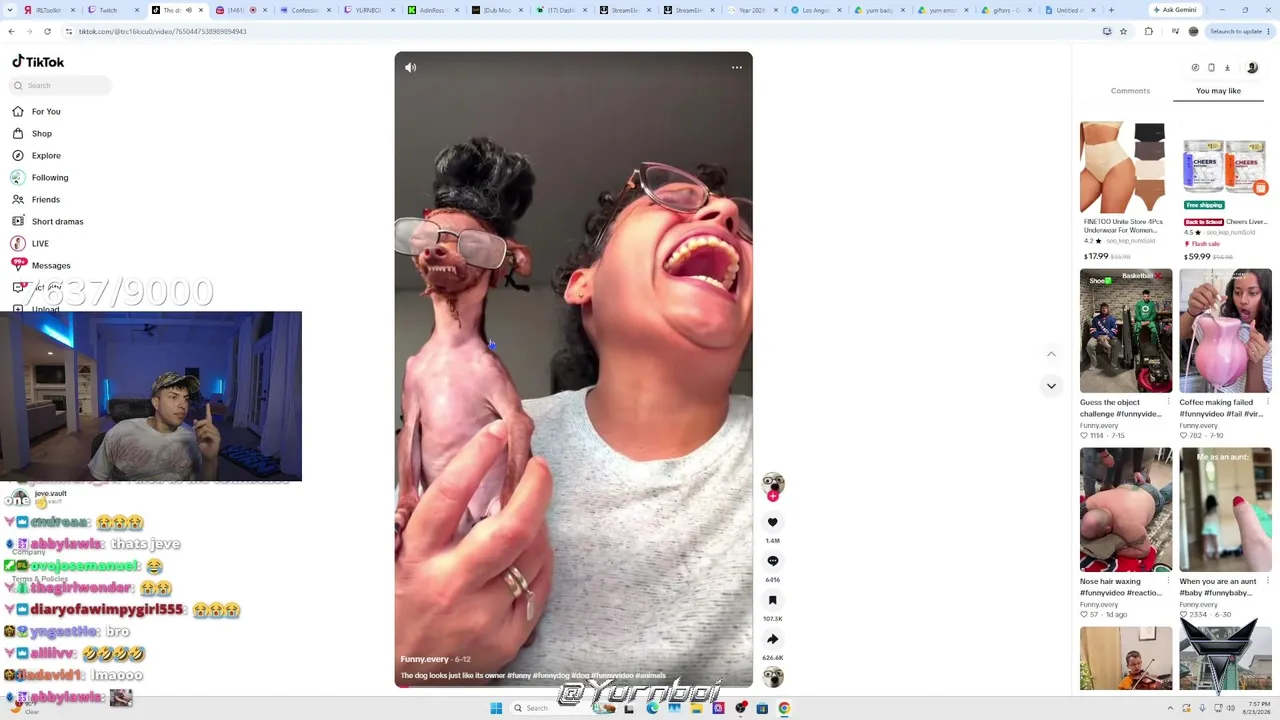Open the LIVE section

[x=40, y=244]
